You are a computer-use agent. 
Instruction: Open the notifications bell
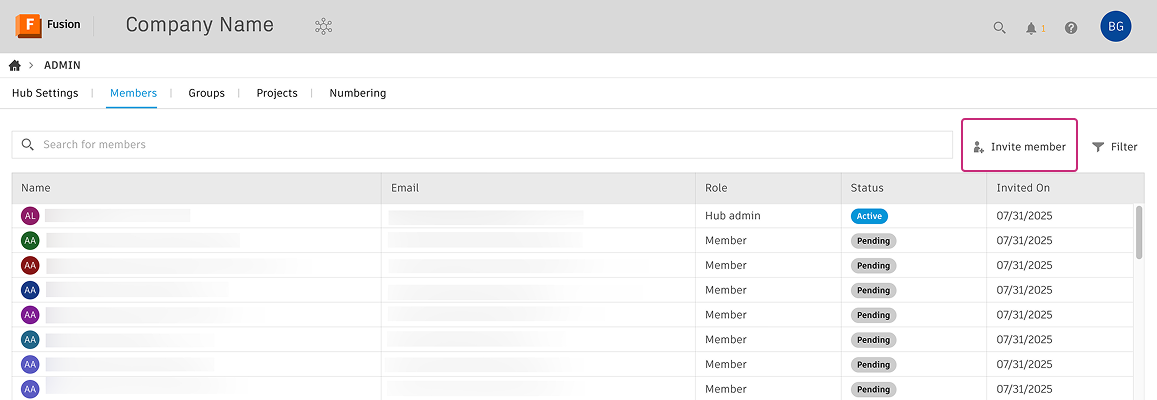pyautogui.click(x=1031, y=28)
